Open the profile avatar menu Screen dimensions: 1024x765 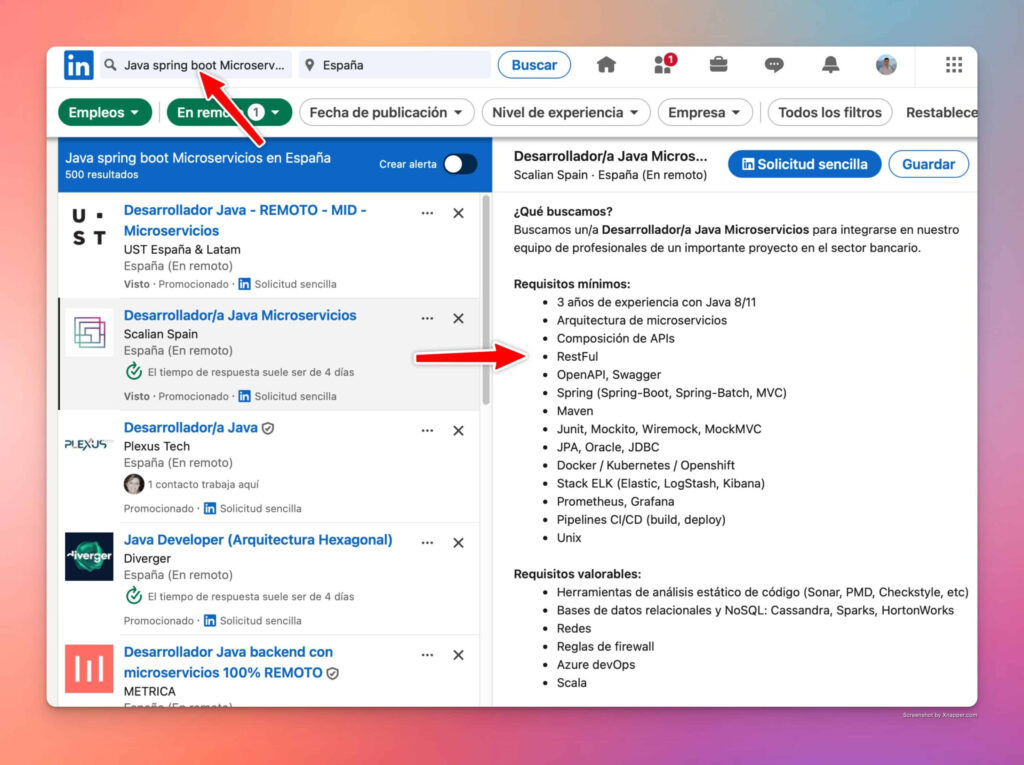(886, 65)
